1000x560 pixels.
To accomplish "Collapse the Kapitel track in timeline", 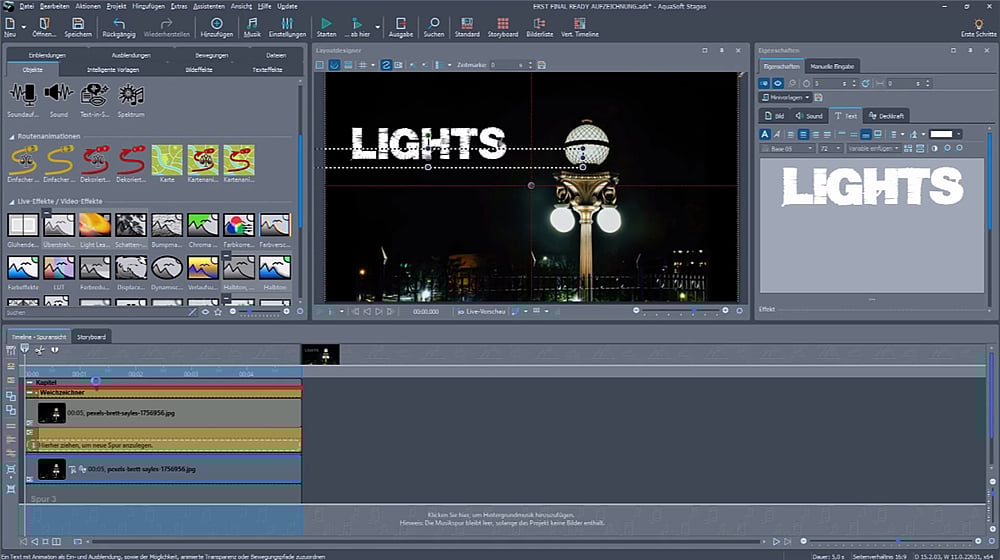I will (x=30, y=383).
